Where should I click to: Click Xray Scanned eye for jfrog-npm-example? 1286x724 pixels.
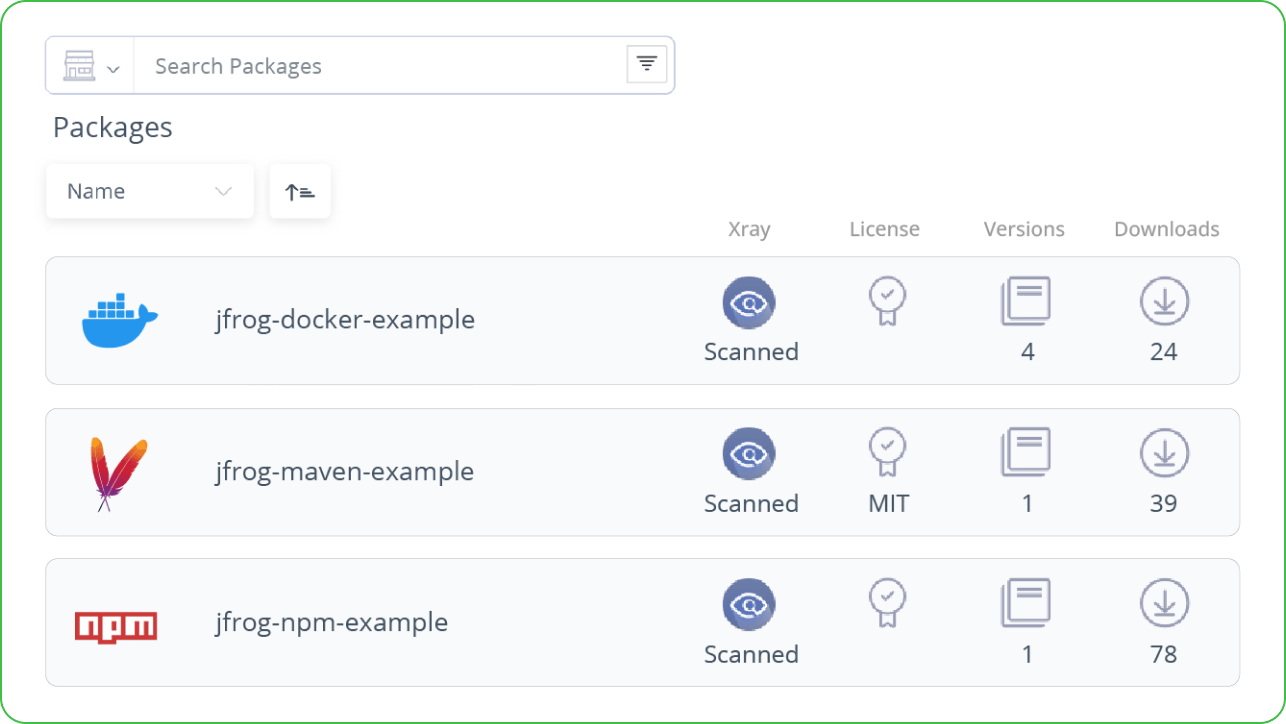point(750,604)
